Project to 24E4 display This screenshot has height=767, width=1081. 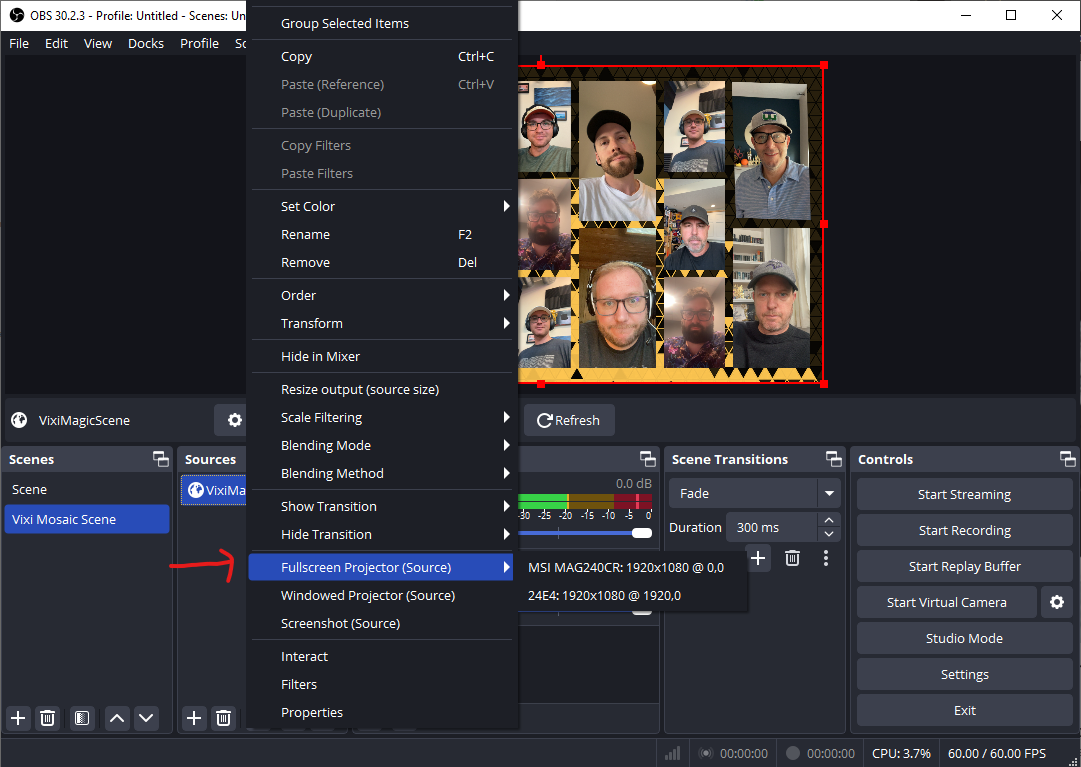click(631, 595)
